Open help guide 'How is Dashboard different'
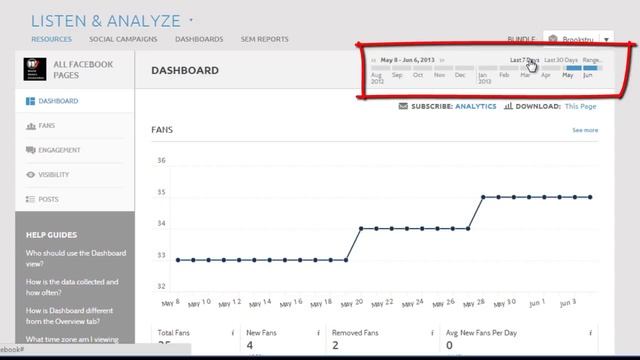This screenshot has width=640, height=360. click(69, 316)
